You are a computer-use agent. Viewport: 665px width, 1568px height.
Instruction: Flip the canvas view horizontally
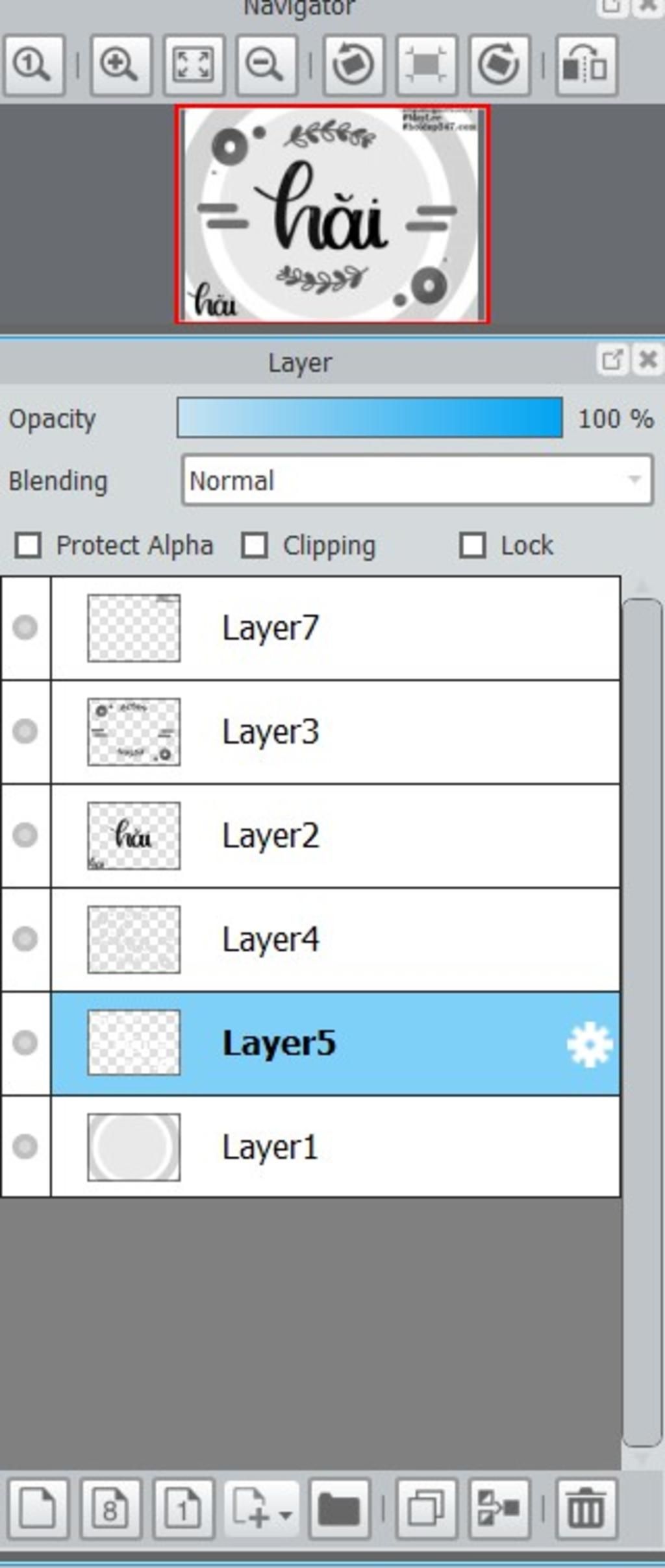pyautogui.click(x=586, y=66)
